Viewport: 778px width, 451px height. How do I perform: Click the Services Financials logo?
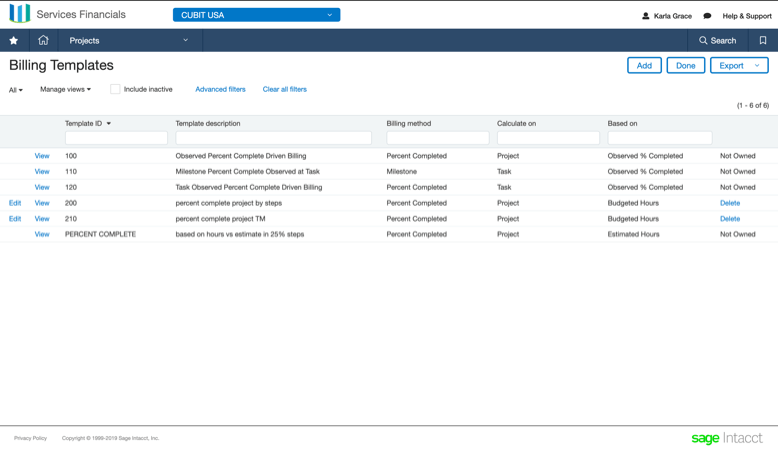pos(67,14)
